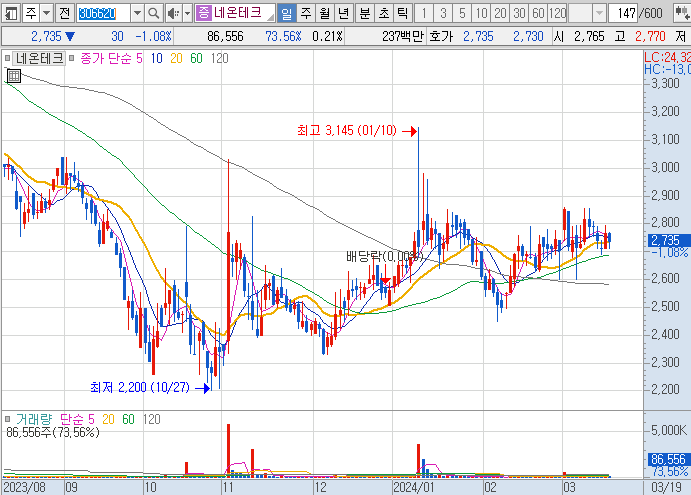Click the 네온테크 stock name in toolbar
This screenshot has height=495, width=691.
coord(238,13)
